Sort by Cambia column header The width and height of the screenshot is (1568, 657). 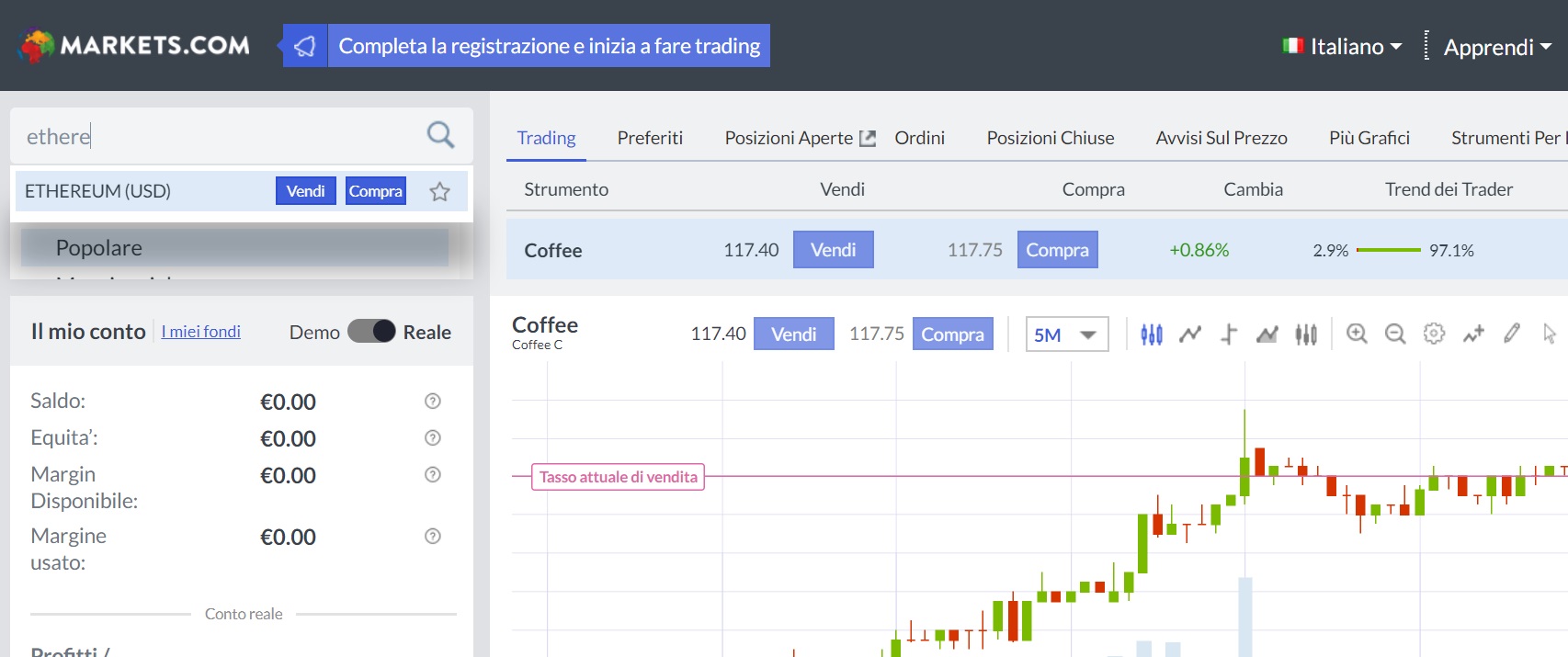point(1253,189)
